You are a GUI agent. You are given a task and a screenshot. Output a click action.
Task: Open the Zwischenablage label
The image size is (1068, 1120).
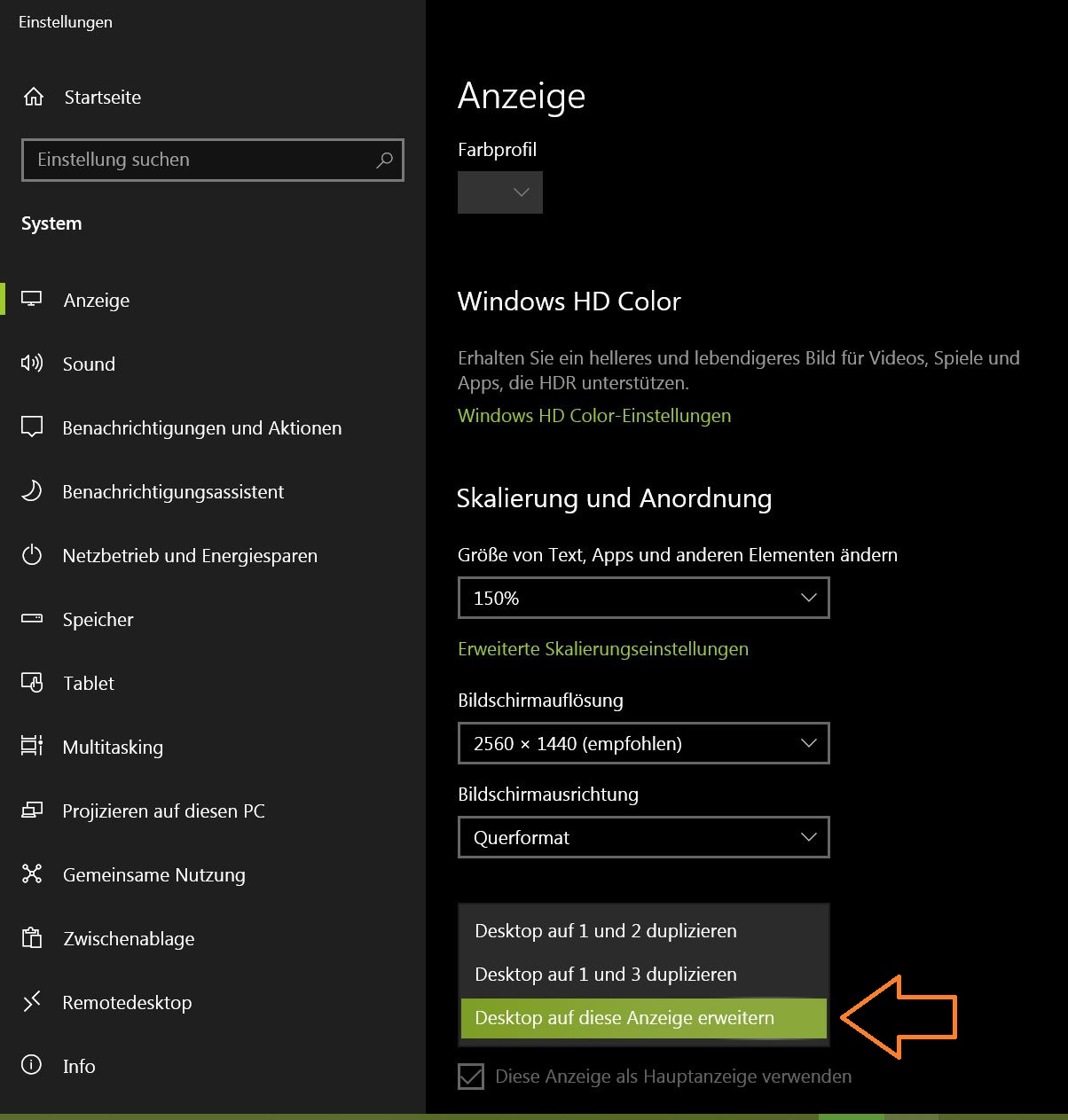pos(129,938)
